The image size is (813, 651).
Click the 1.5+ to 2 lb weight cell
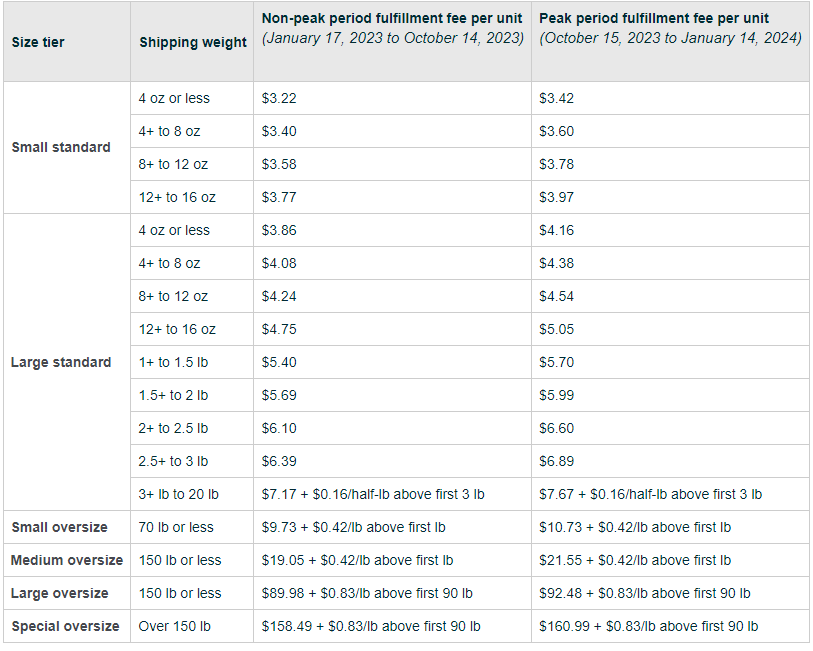(x=192, y=395)
